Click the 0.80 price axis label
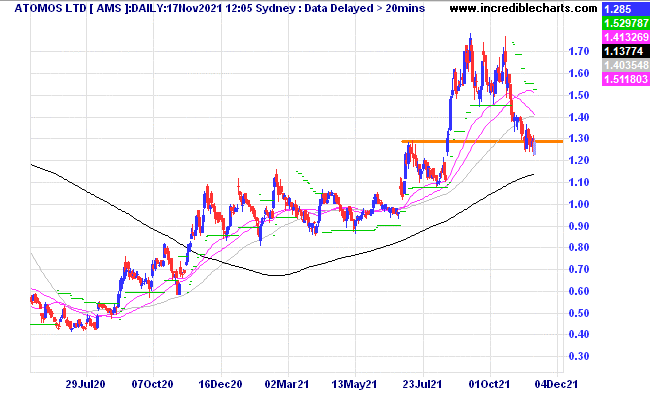 579,247
